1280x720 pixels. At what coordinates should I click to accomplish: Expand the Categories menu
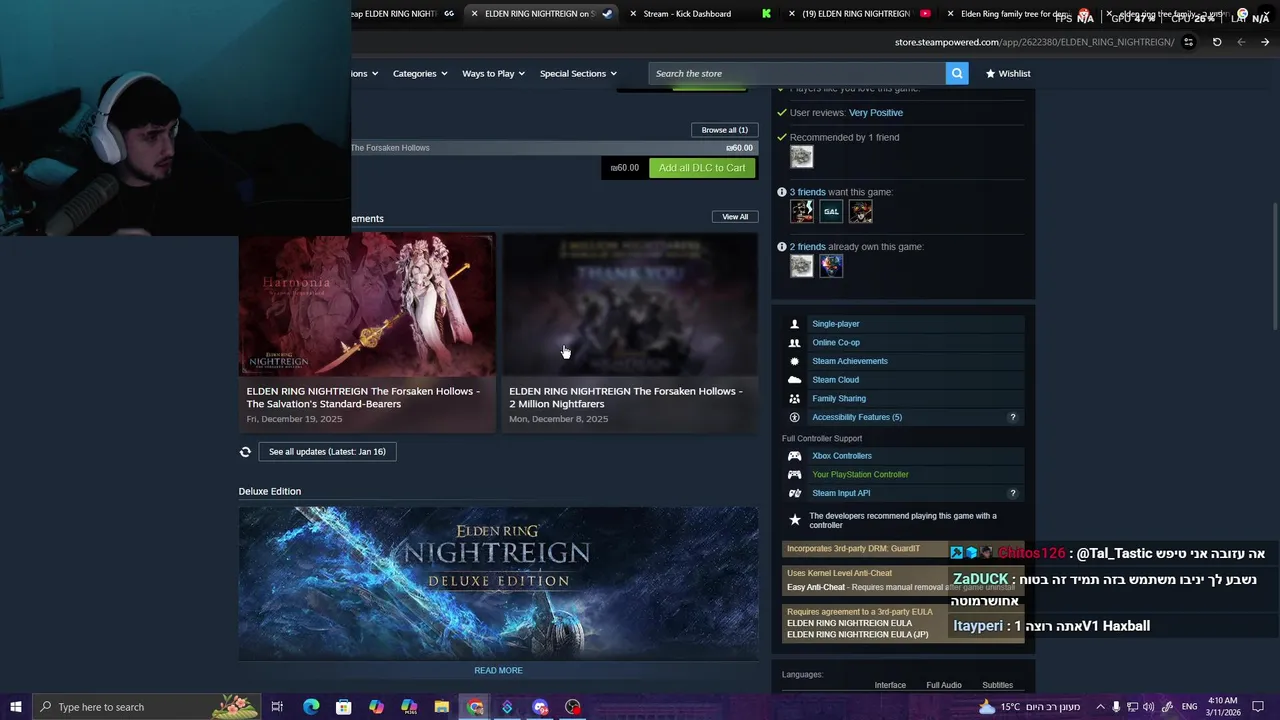(420, 73)
